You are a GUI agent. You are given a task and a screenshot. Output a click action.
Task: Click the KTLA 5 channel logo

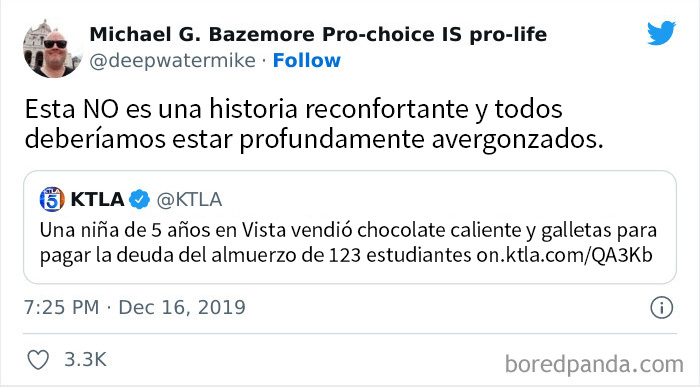click(x=52, y=199)
